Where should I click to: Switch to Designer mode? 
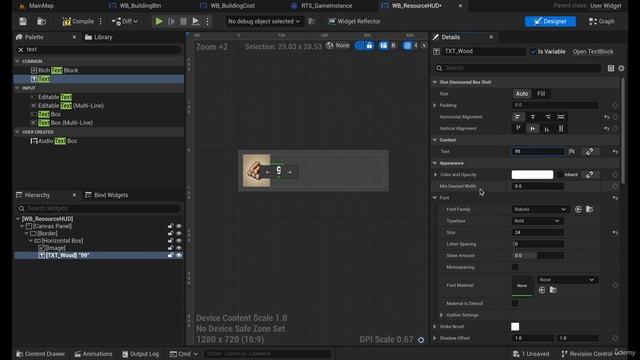pyautogui.click(x=550, y=21)
